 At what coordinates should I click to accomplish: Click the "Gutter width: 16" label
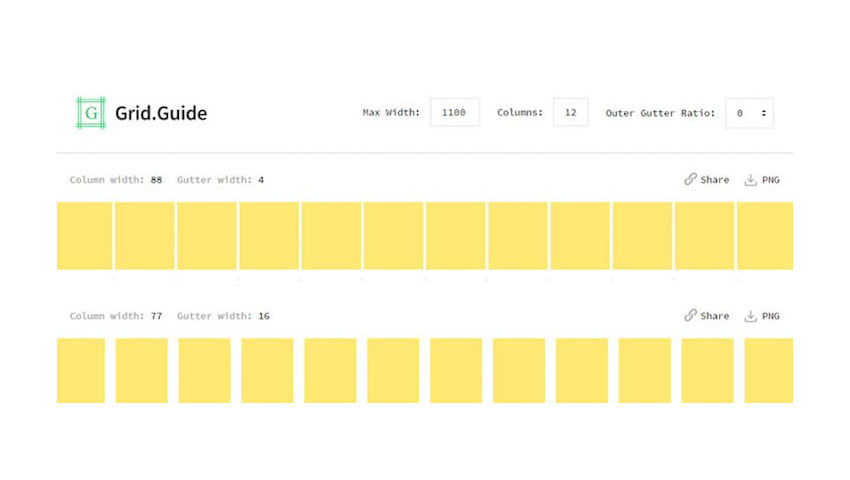click(x=223, y=316)
